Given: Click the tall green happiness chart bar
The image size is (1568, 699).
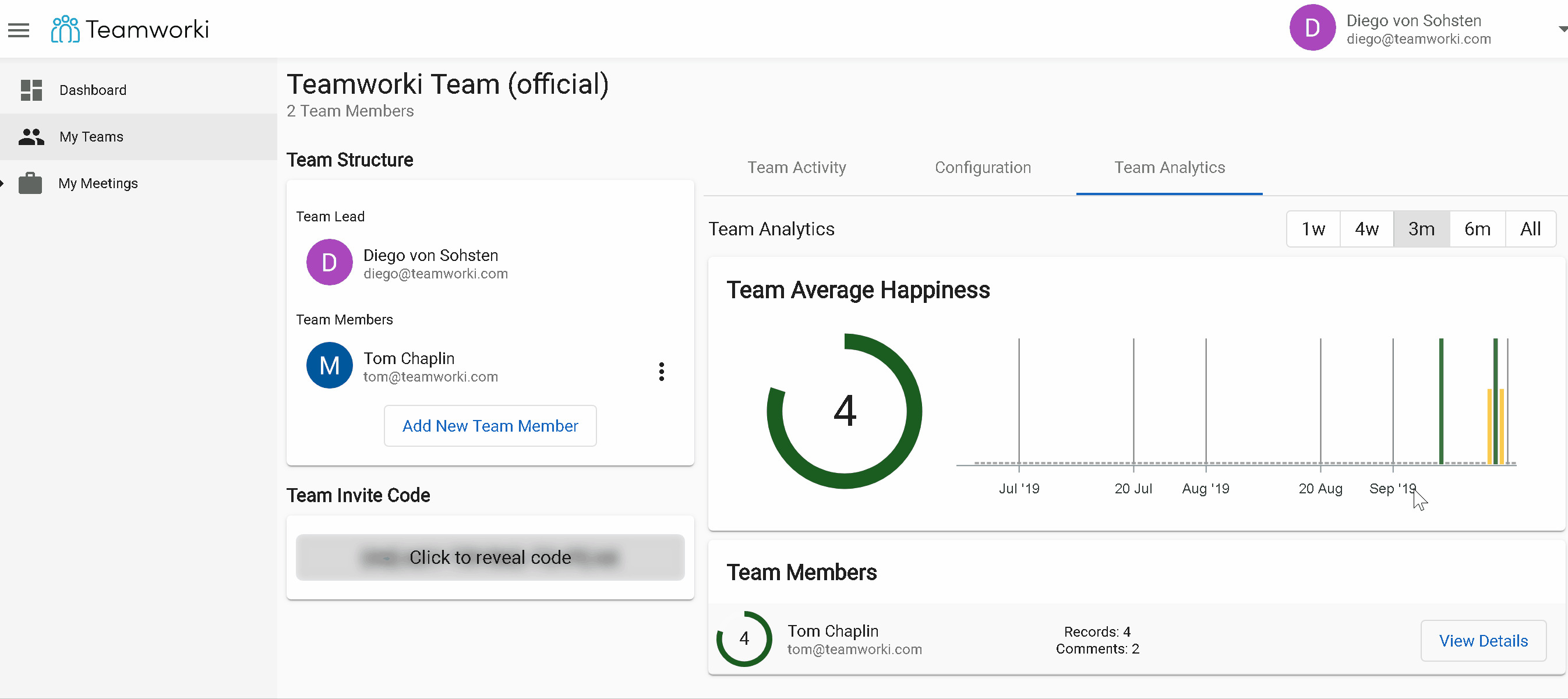Looking at the screenshot, I should coord(1441,401).
